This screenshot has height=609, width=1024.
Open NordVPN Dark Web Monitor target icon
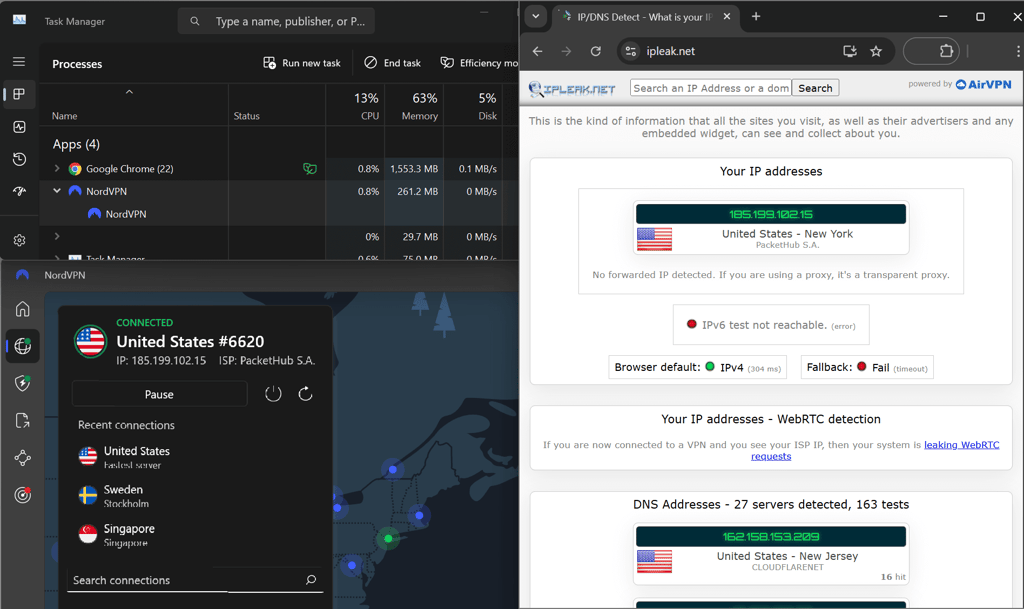point(23,495)
